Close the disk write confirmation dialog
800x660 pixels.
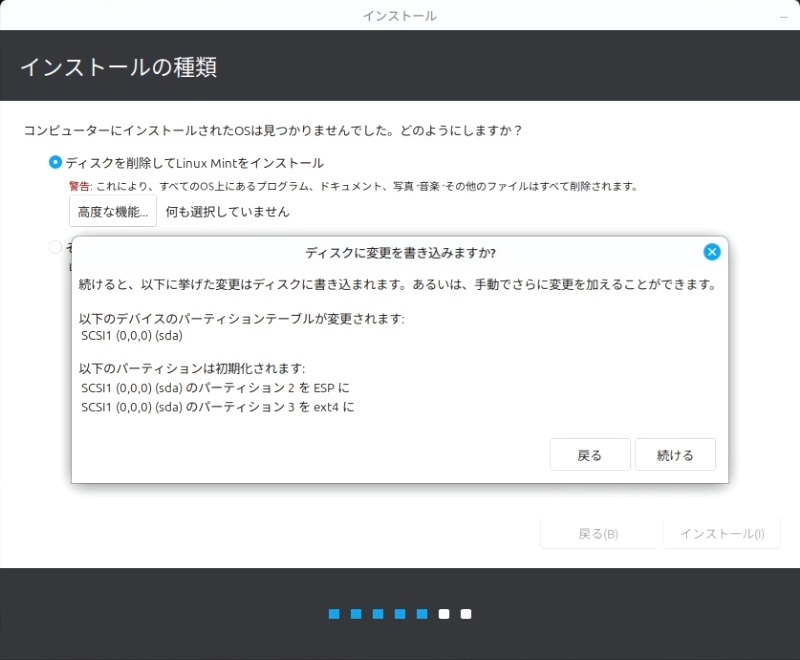(x=711, y=252)
